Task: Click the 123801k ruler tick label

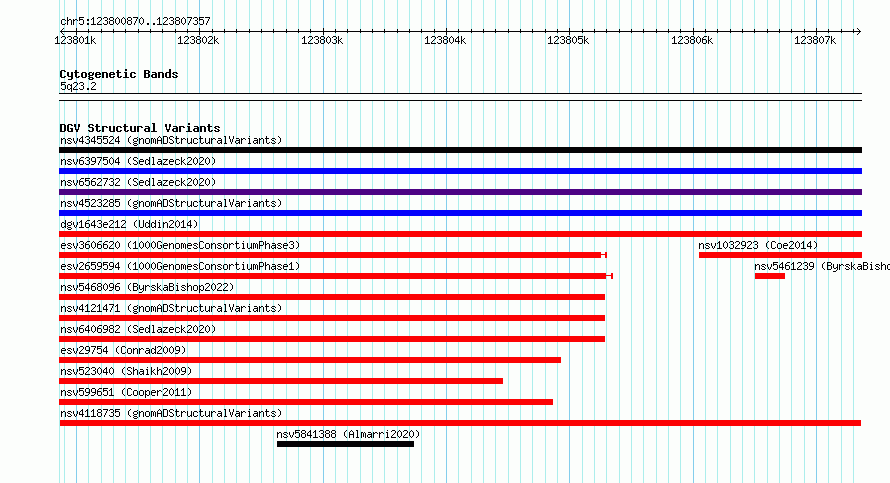Action: click(75, 40)
